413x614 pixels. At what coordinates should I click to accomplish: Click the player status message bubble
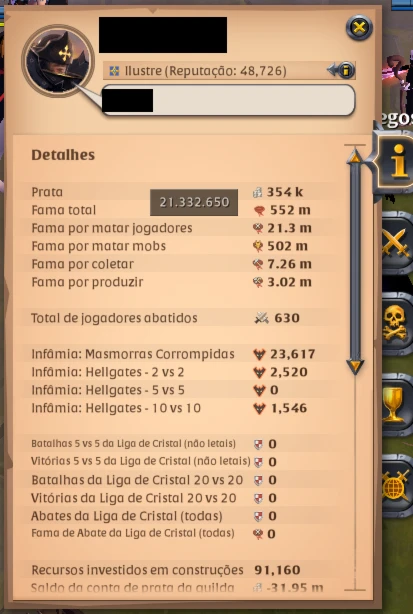pos(228,100)
